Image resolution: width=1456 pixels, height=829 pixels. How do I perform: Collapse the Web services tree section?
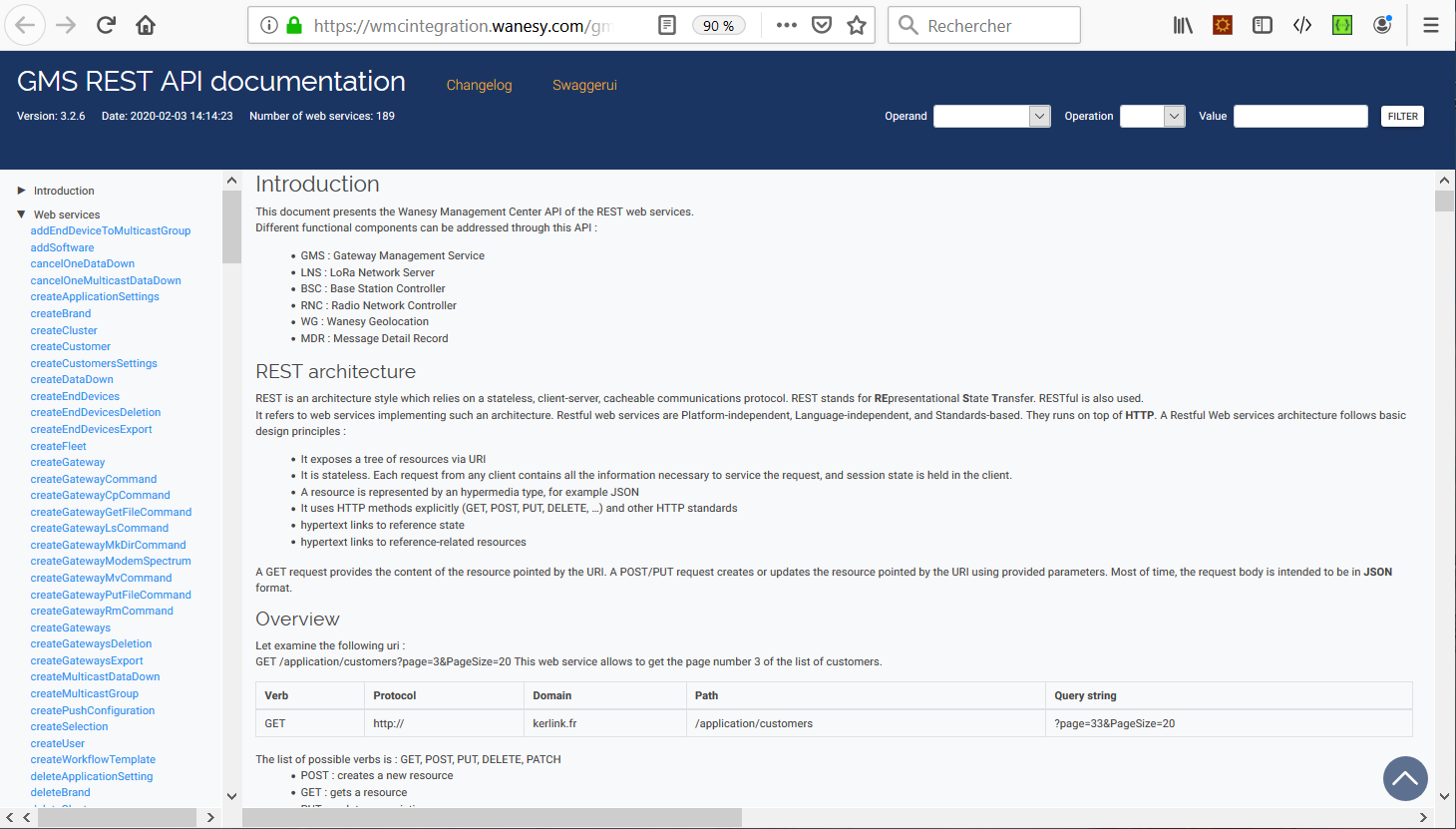coord(22,214)
